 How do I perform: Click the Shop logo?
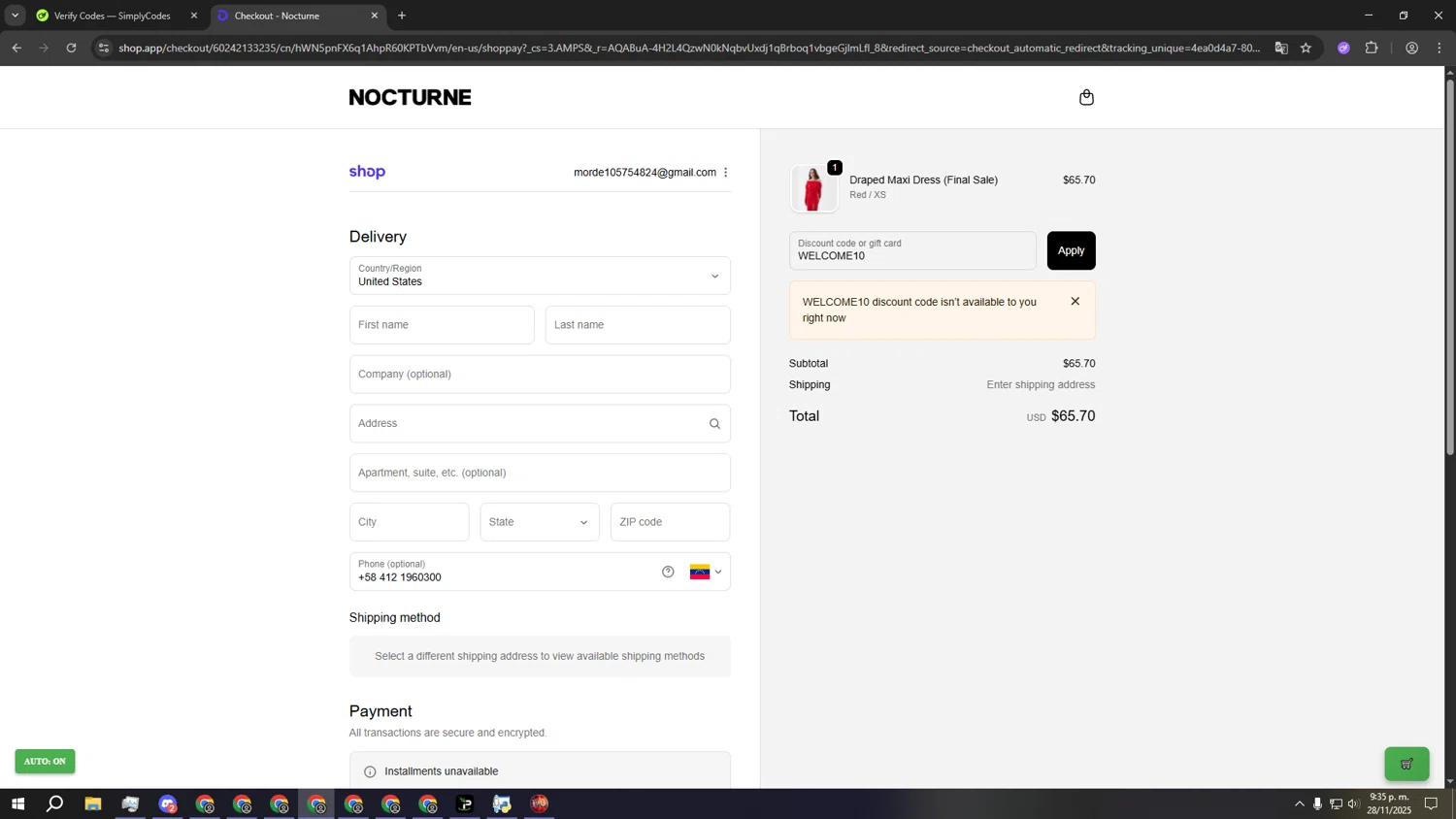[x=367, y=172]
